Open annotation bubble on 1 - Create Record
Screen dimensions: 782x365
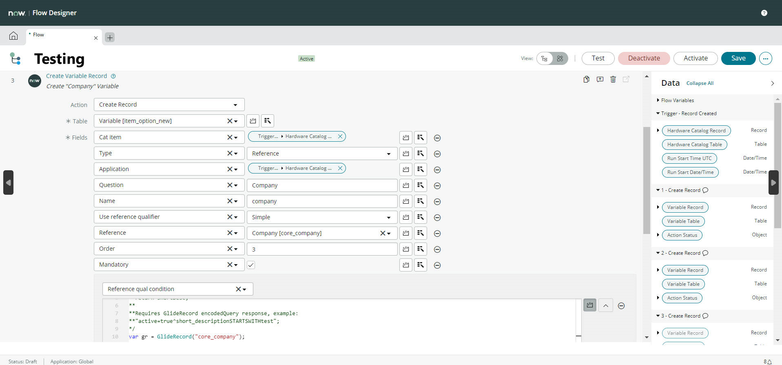point(705,190)
